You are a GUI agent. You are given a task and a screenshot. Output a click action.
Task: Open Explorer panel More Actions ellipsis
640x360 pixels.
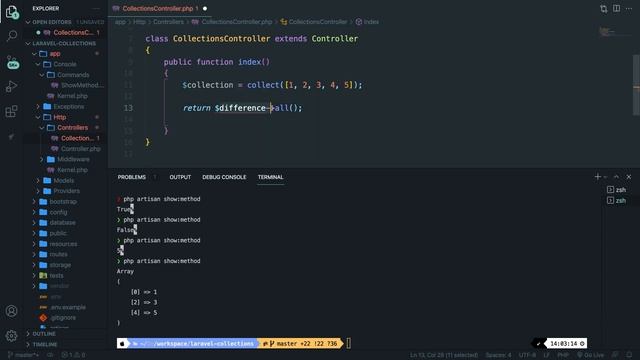click(x=96, y=8)
